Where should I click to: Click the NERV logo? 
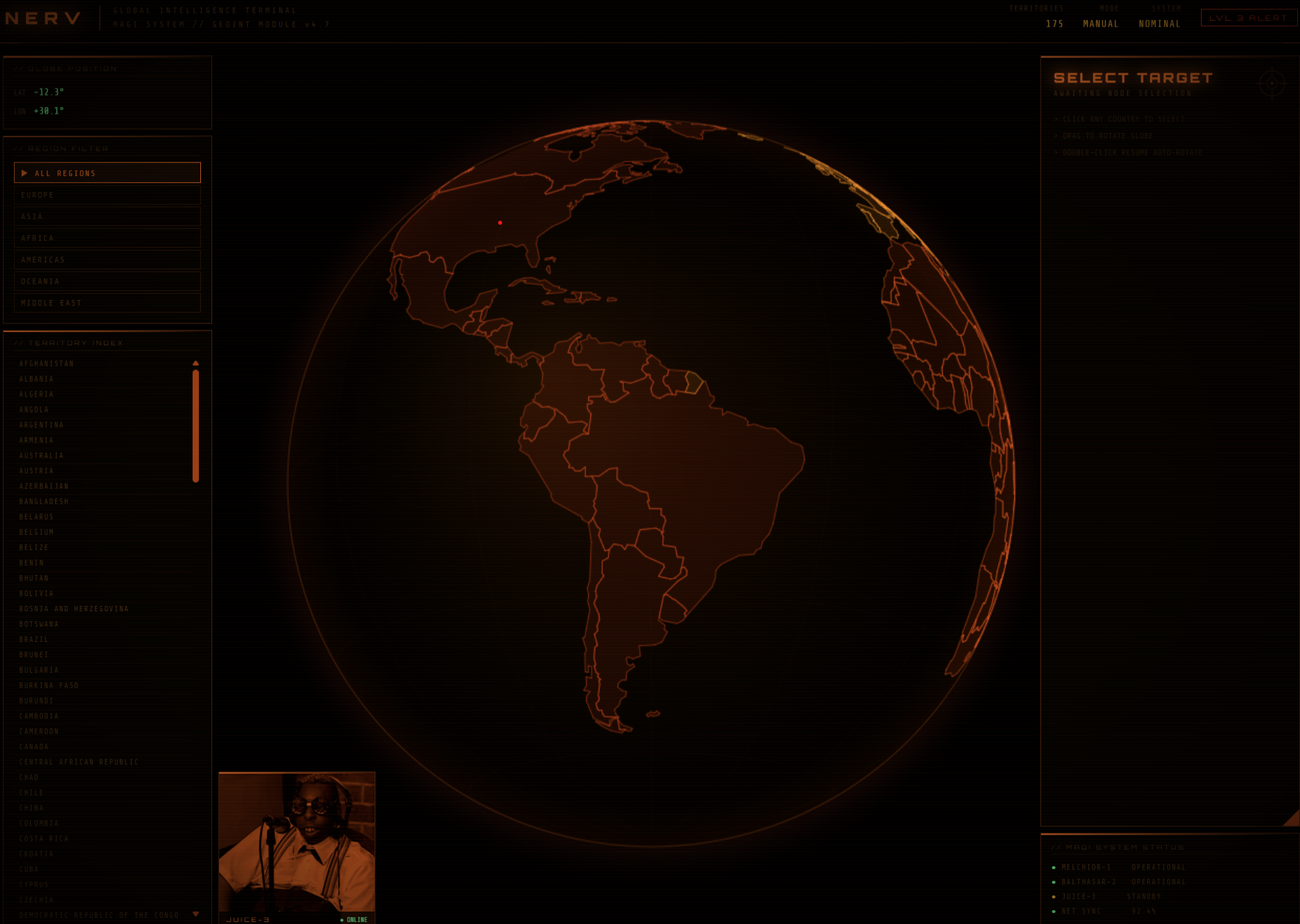tap(43, 18)
